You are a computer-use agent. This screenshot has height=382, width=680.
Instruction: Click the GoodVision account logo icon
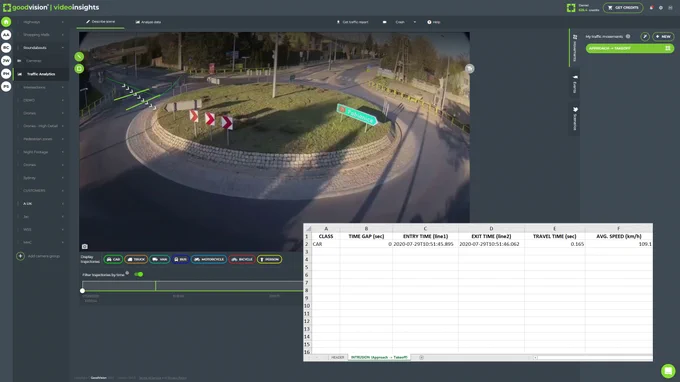pos(571,7)
